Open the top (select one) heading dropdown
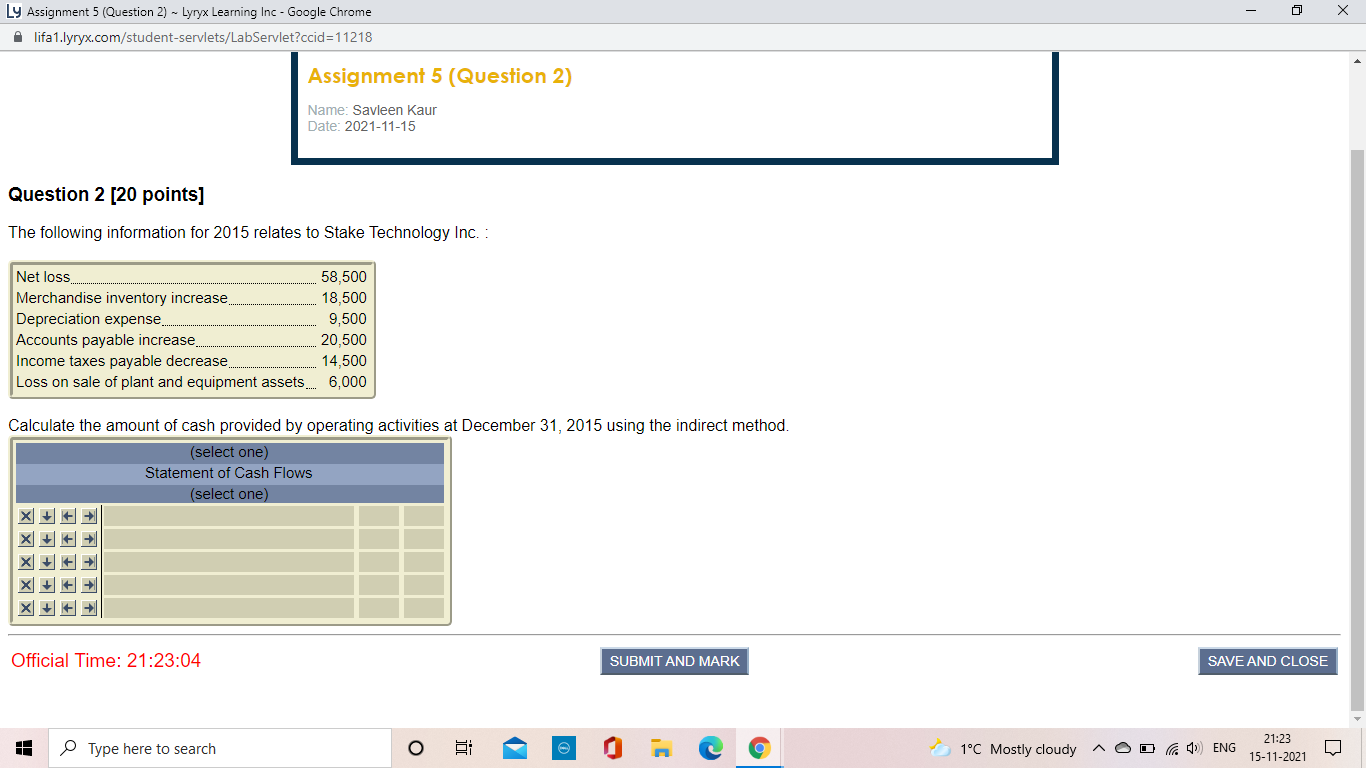 (228, 451)
